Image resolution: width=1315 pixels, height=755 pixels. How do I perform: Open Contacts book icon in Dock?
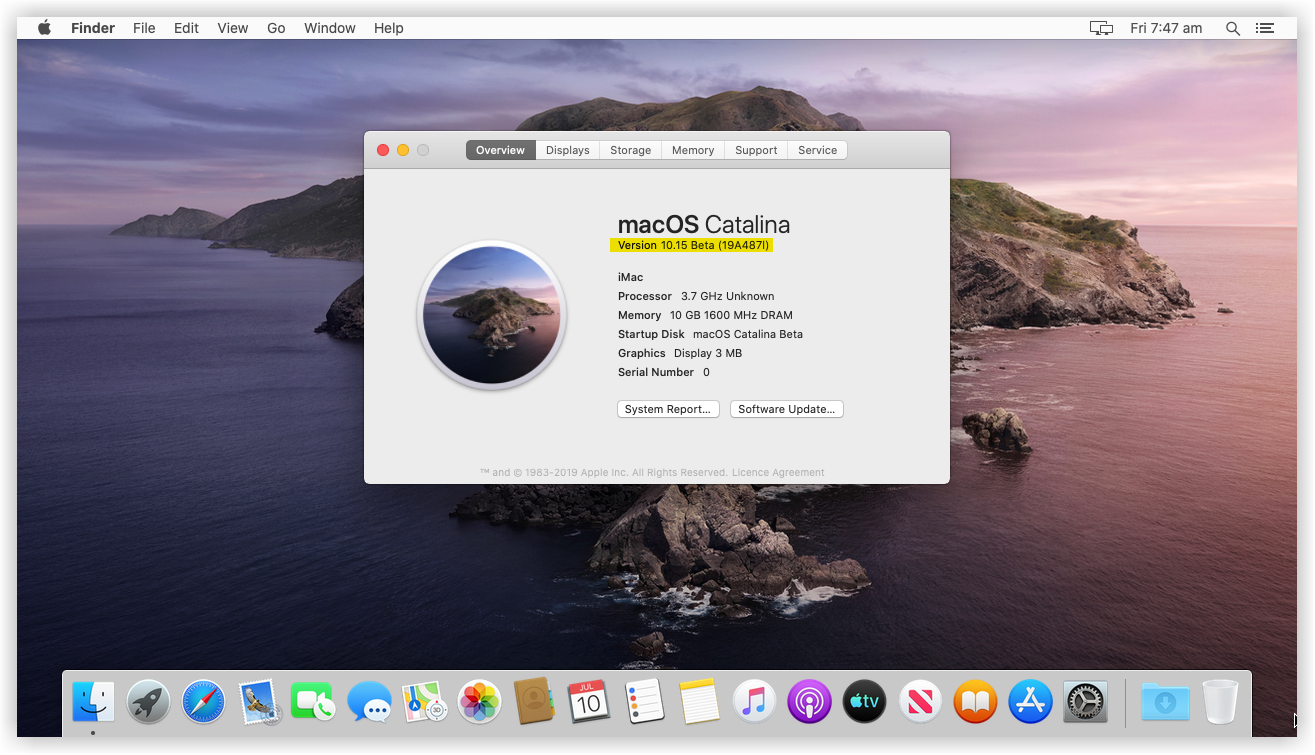(x=534, y=701)
